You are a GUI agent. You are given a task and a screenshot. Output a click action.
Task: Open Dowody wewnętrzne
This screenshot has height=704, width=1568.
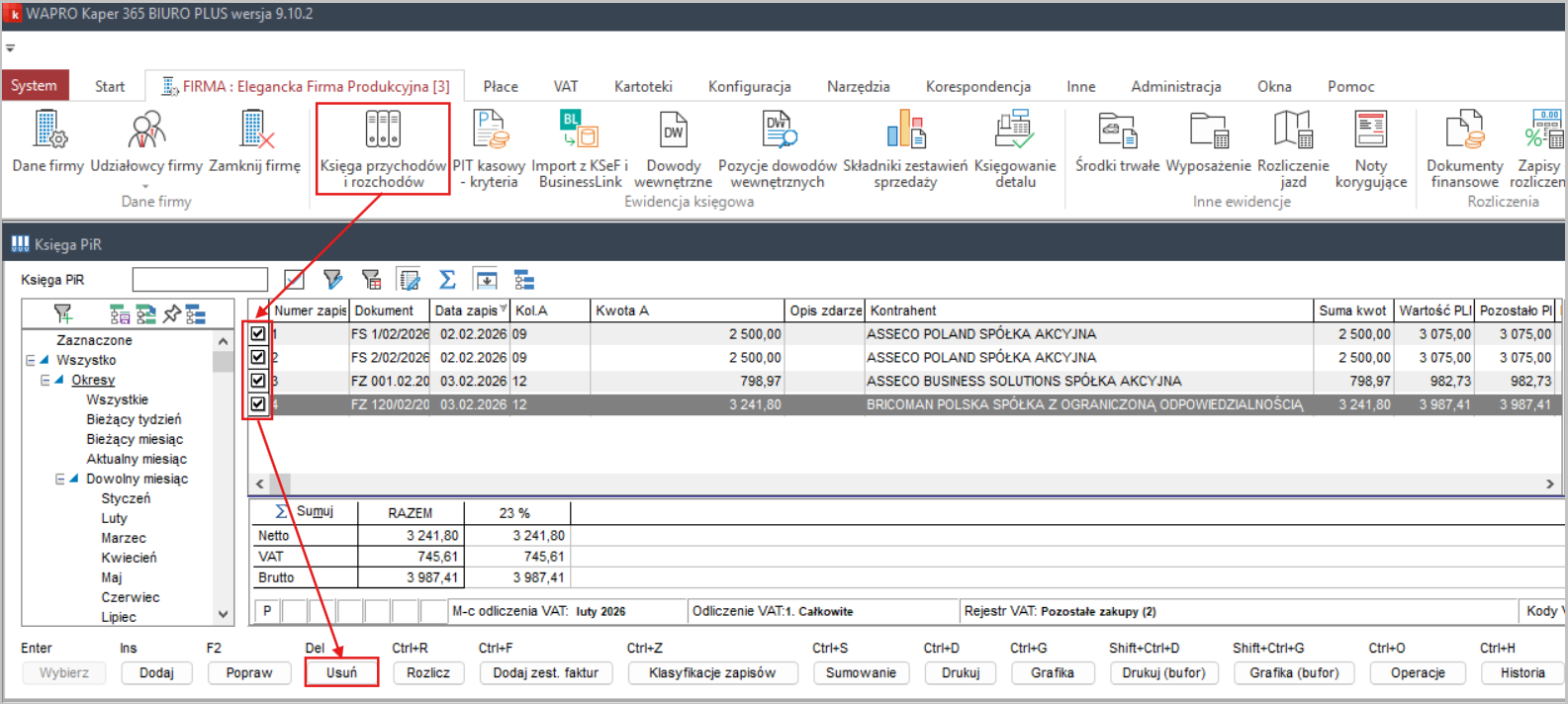coord(673,148)
